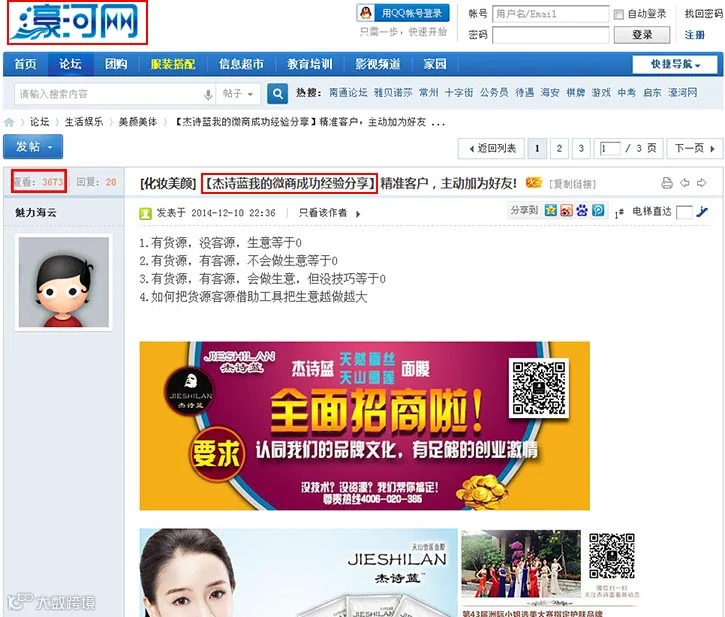The width and height of the screenshot is (725, 617).
Task: Click hot search 常州
Action: [x=429, y=93]
